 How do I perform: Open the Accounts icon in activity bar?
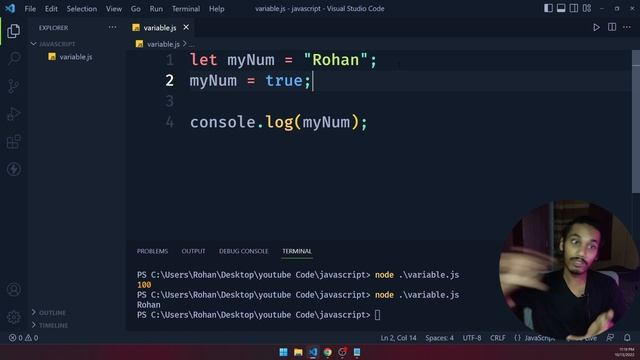pyautogui.click(x=13, y=289)
